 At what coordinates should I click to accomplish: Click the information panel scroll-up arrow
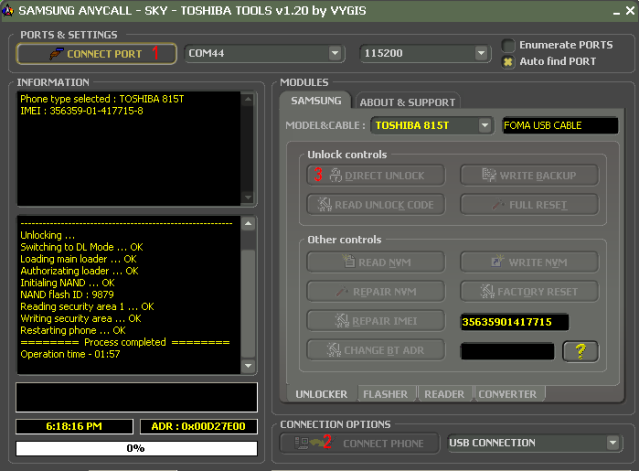tap(248, 99)
